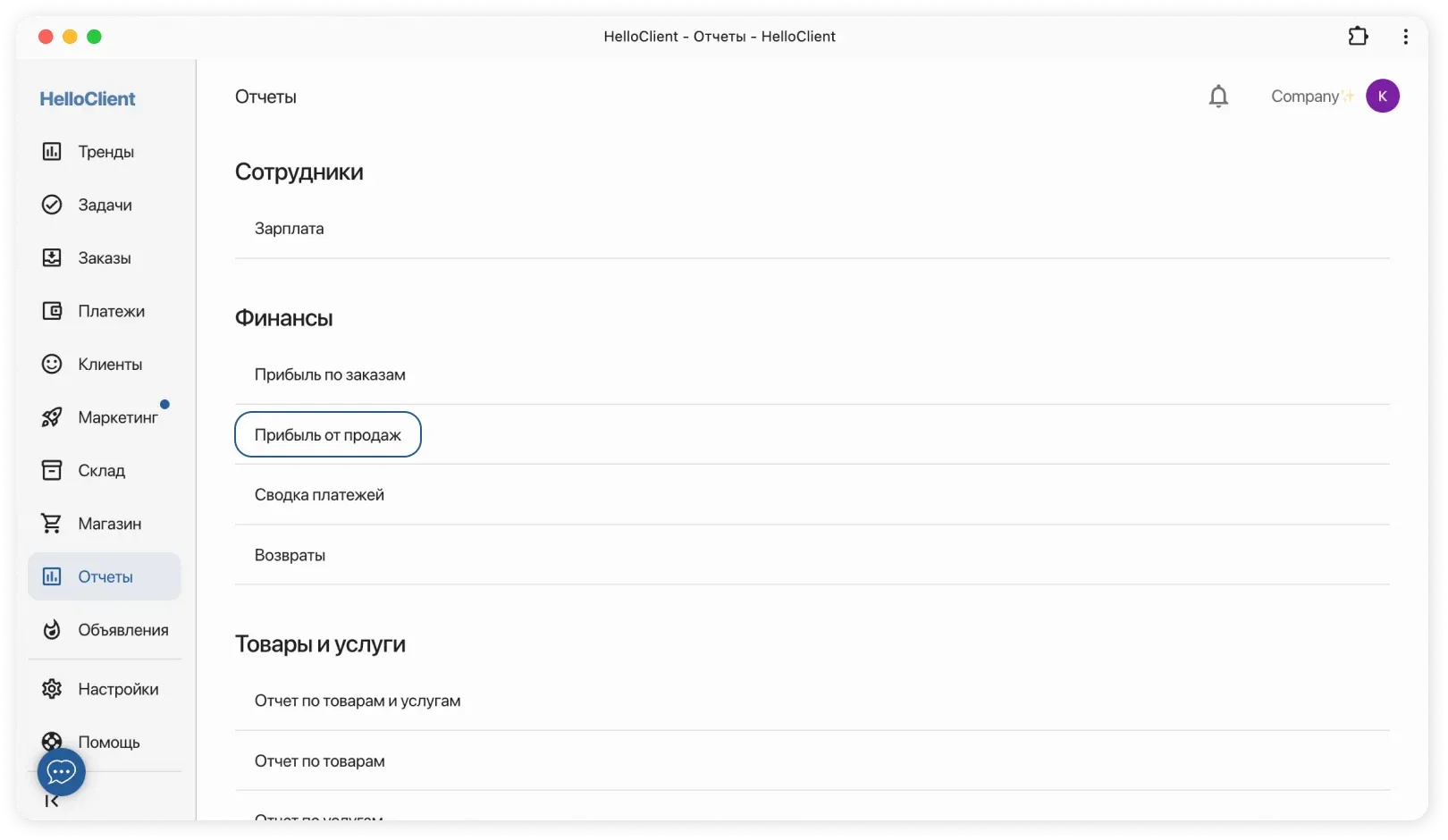
Task: View the Возвраты report
Action: (290, 555)
